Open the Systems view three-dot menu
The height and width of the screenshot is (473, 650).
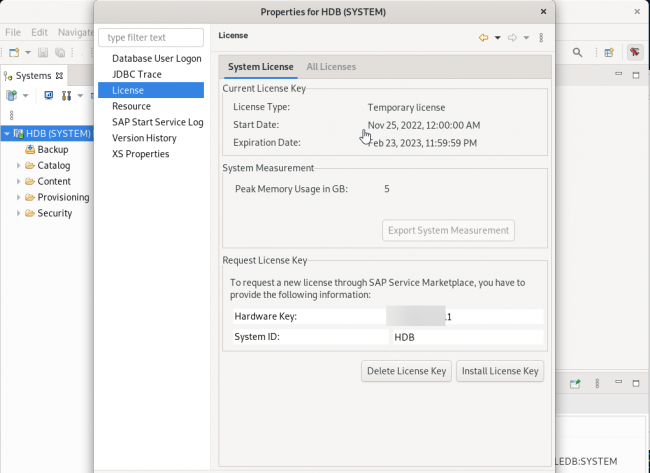point(12,115)
